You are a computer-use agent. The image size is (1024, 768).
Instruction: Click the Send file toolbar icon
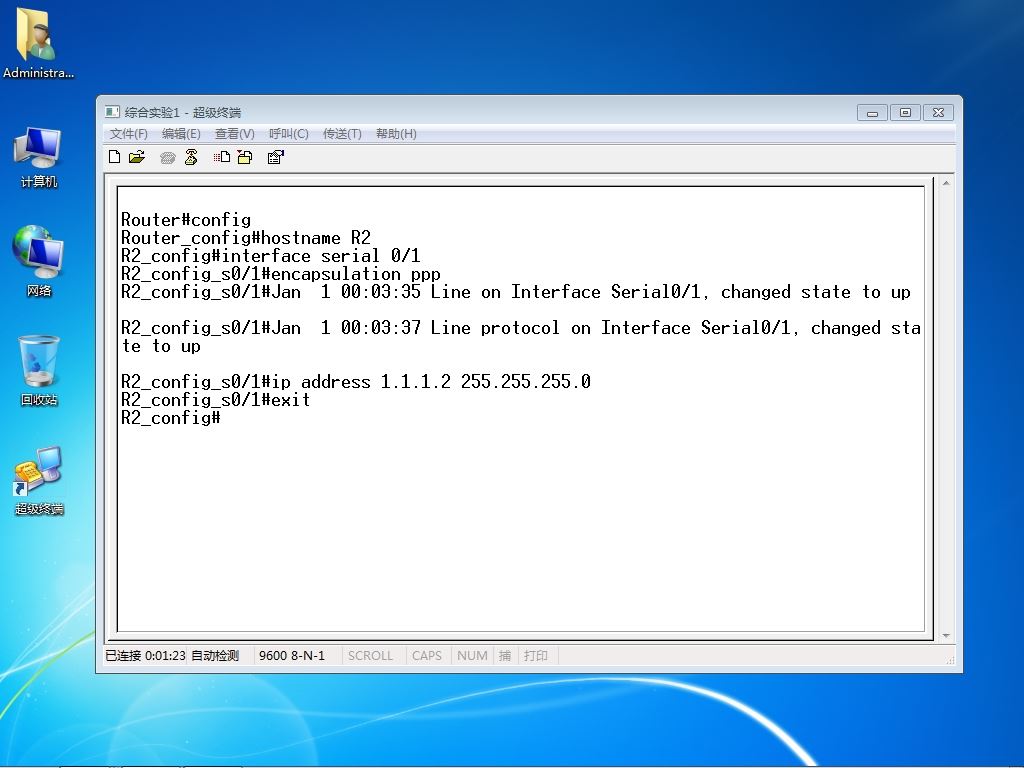[221, 157]
